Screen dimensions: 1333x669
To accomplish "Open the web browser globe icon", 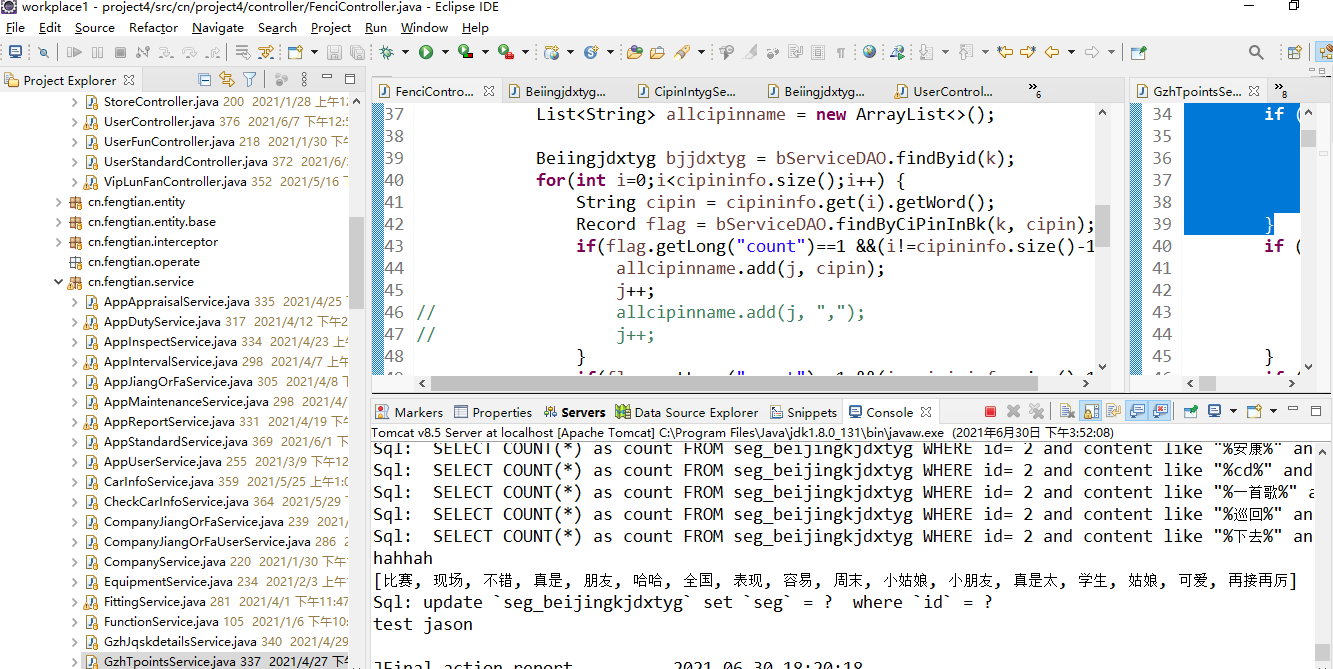I will click(x=869, y=52).
